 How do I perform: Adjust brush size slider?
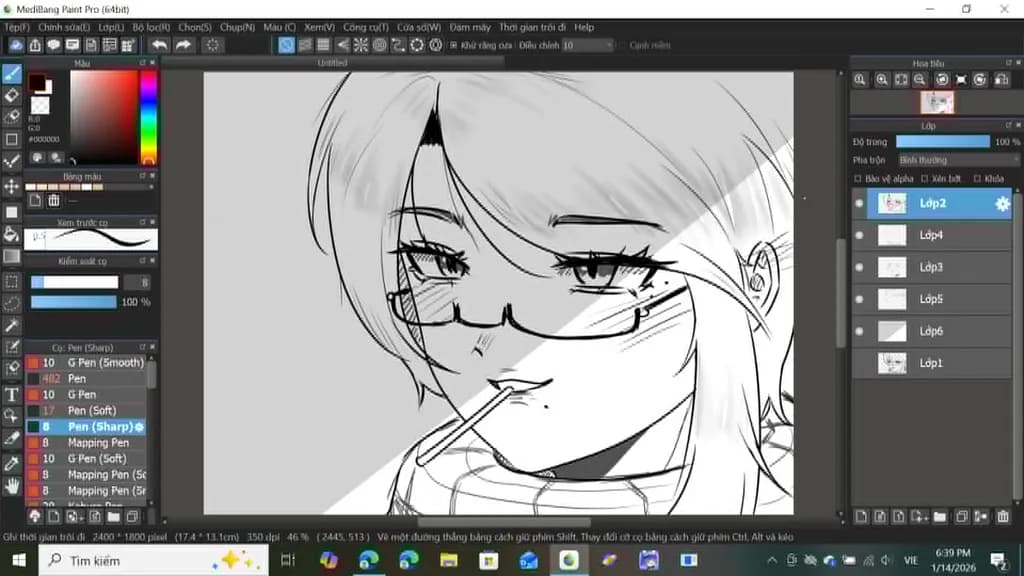pyautogui.click(x=74, y=282)
